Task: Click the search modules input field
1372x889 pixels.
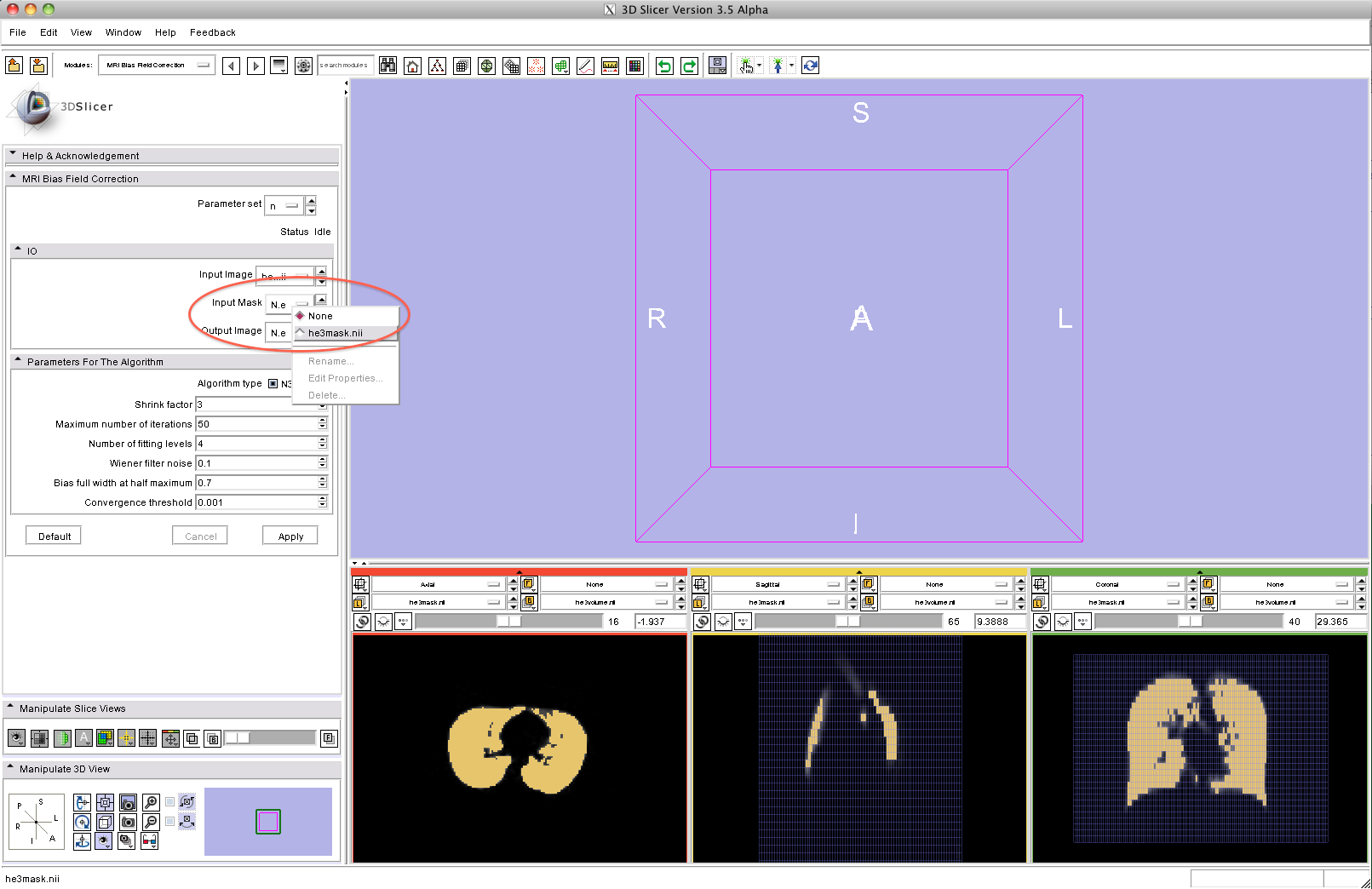Action: point(344,66)
